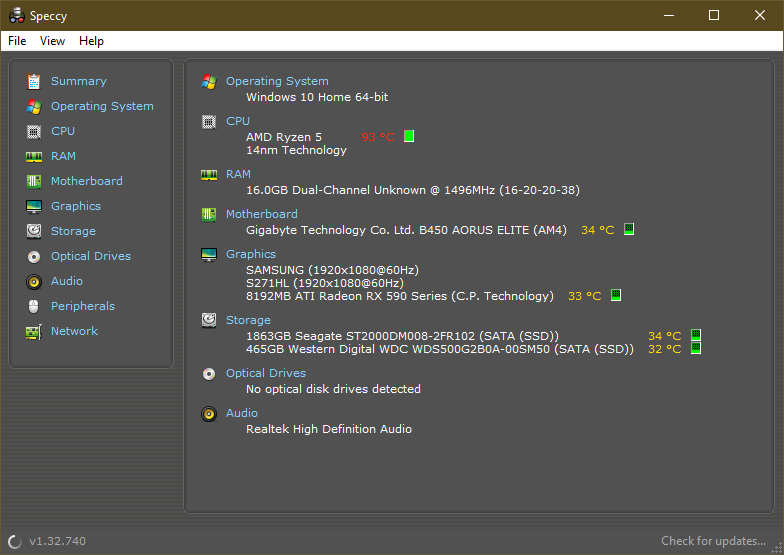
Task: Click the window resize grip corner
Action: [776, 548]
